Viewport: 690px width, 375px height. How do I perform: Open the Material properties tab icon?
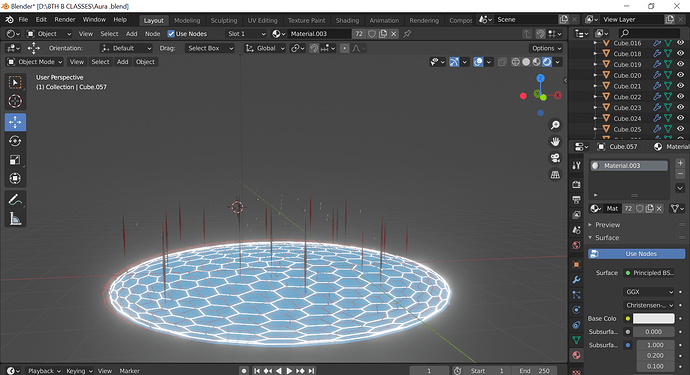(x=576, y=355)
